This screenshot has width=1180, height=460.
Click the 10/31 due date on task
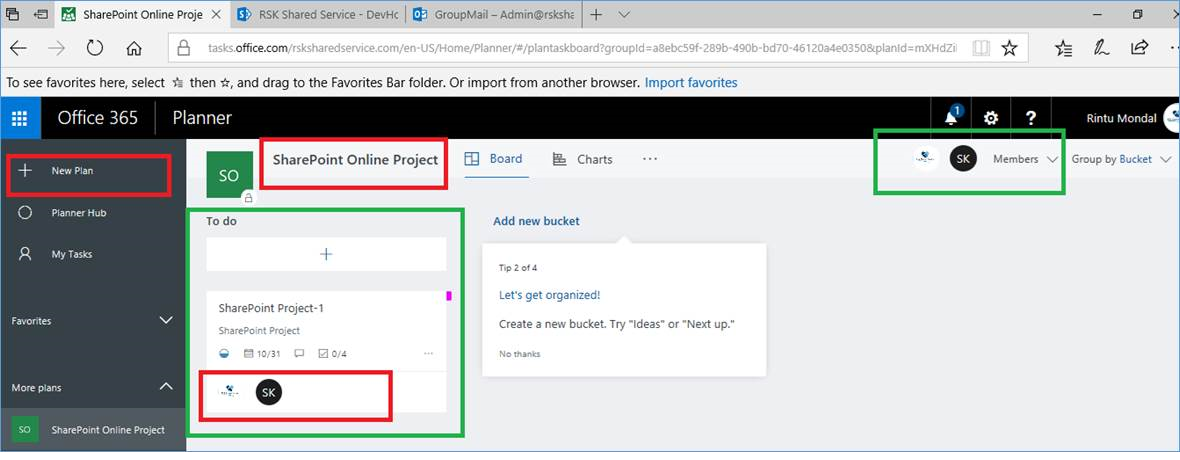pyautogui.click(x=263, y=353)
